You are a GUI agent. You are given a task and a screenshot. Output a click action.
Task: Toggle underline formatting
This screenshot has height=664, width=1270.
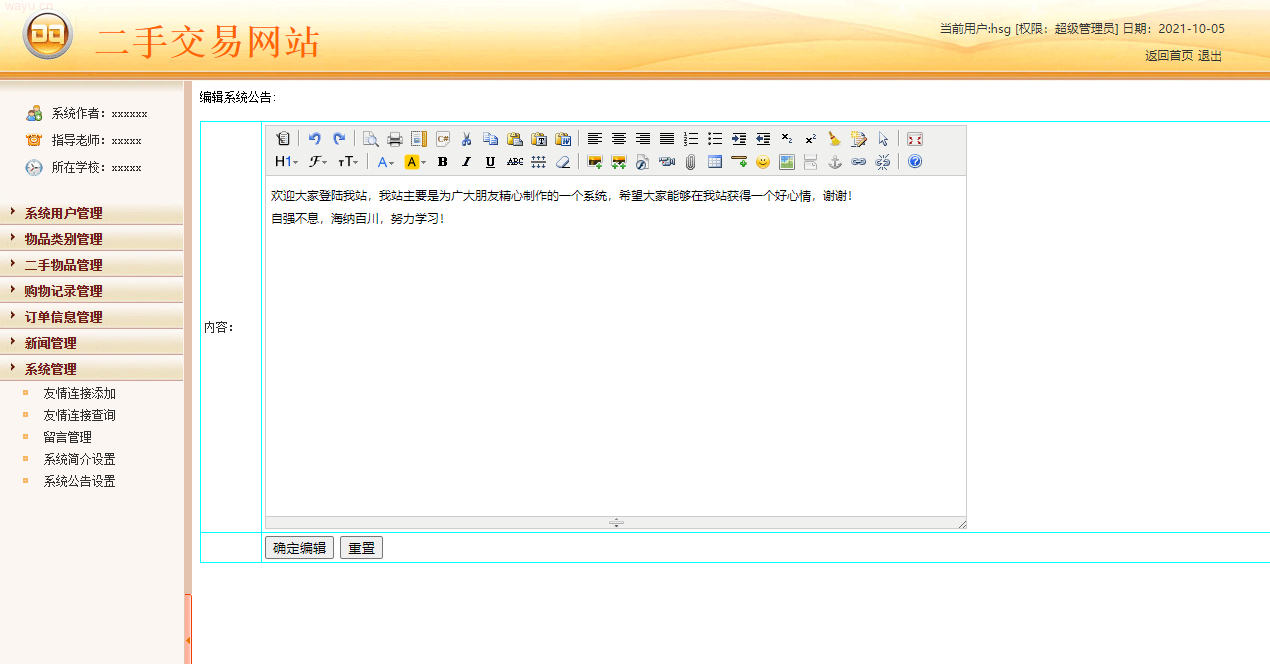490,162
